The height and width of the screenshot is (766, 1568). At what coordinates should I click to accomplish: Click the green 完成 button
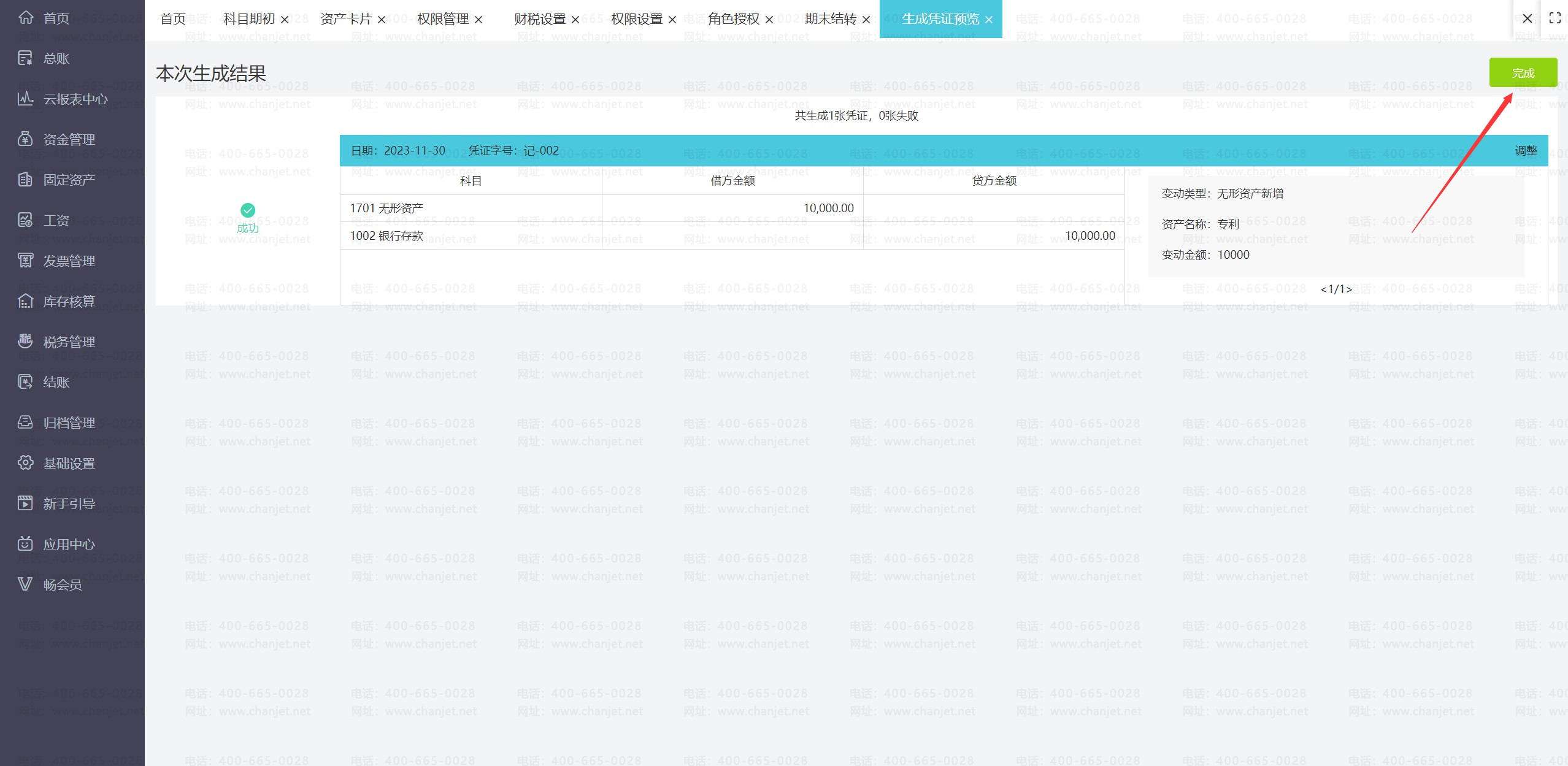click(x=1523, y=73)
